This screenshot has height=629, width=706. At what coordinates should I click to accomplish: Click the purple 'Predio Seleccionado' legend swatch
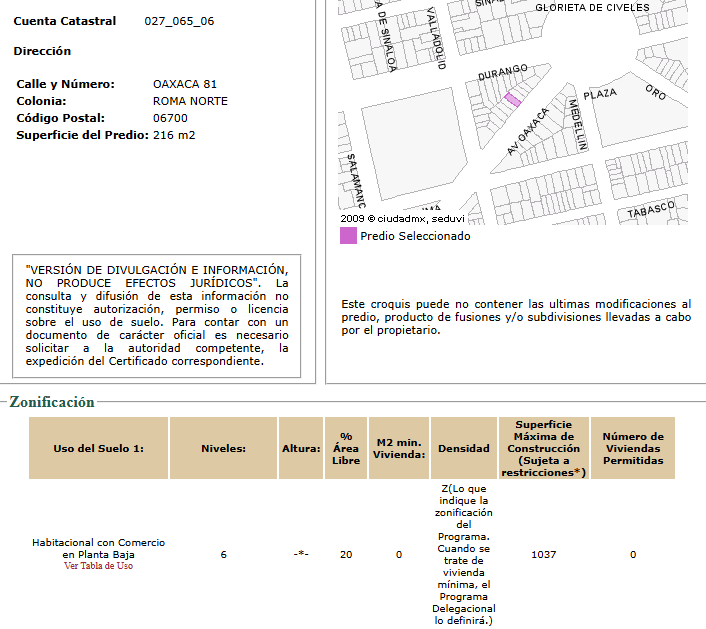coord(348,236)
